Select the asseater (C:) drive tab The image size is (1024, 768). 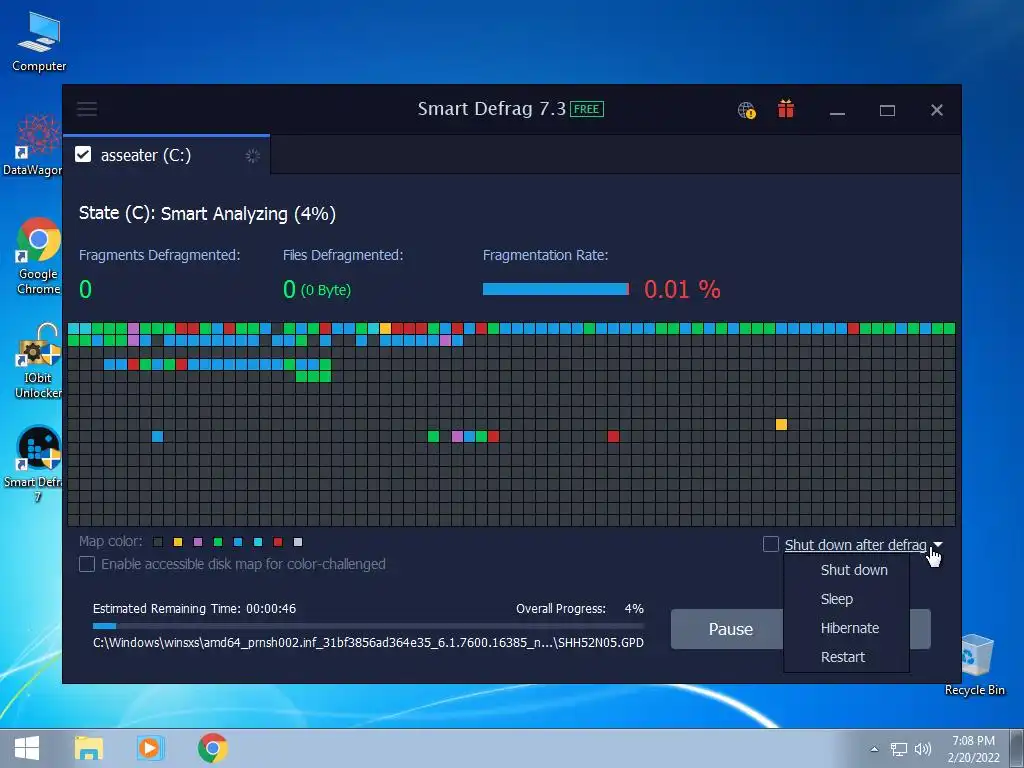pyautogui.click(x=167, y=155)
